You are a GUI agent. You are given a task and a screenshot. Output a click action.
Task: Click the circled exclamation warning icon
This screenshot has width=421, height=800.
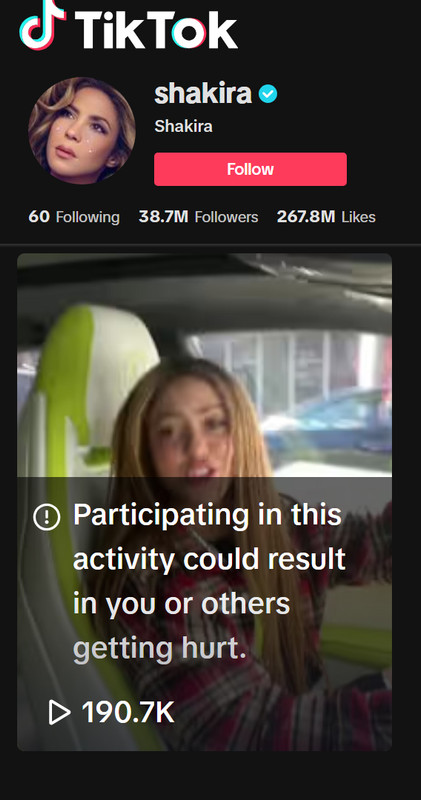[x=46, y=517]
